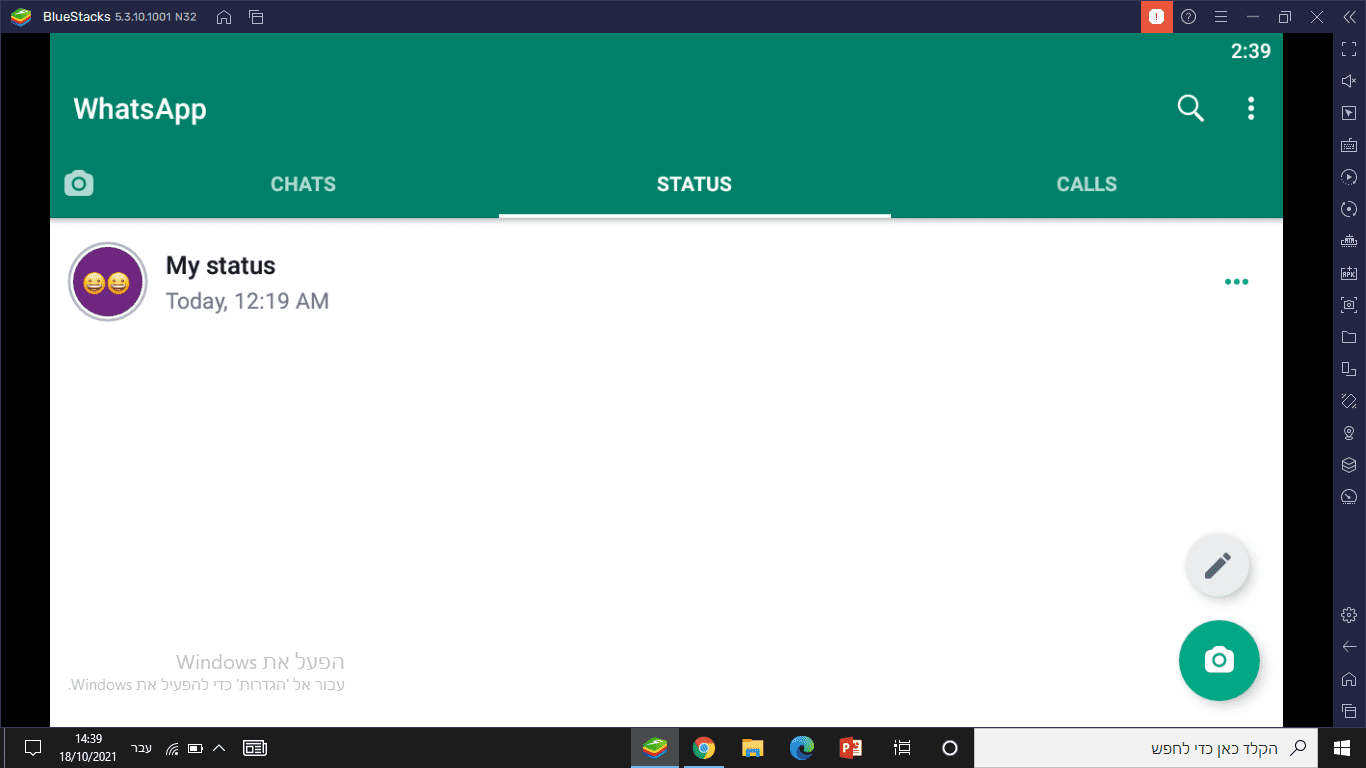Open BlueStacks help question mark icon

1188,17
